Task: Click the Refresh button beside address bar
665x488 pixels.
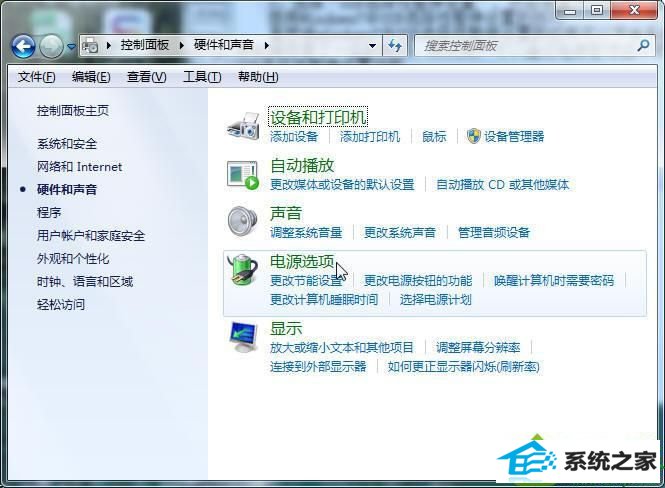Action: (x=395, y=45)
